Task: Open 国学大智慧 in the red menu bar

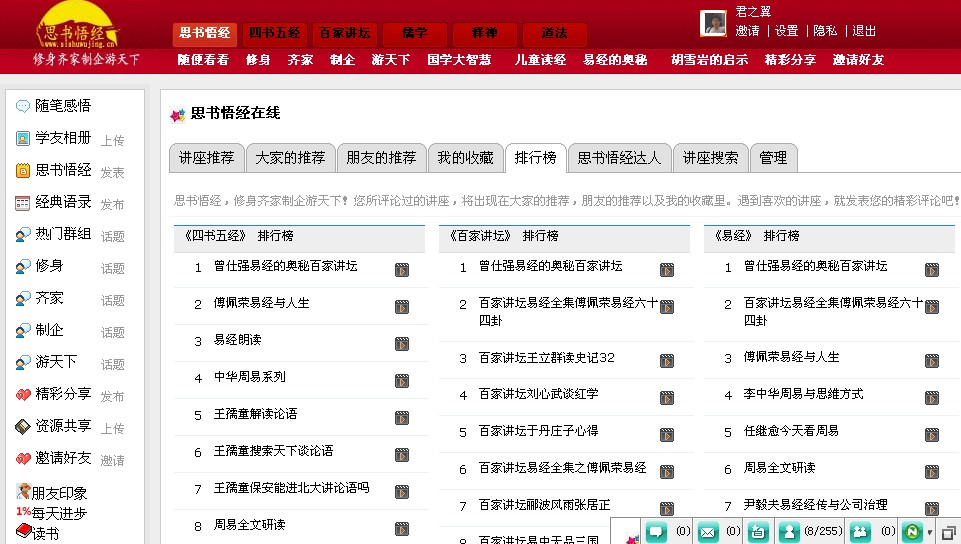Action: pyautogui.click(x=459, y=60)
